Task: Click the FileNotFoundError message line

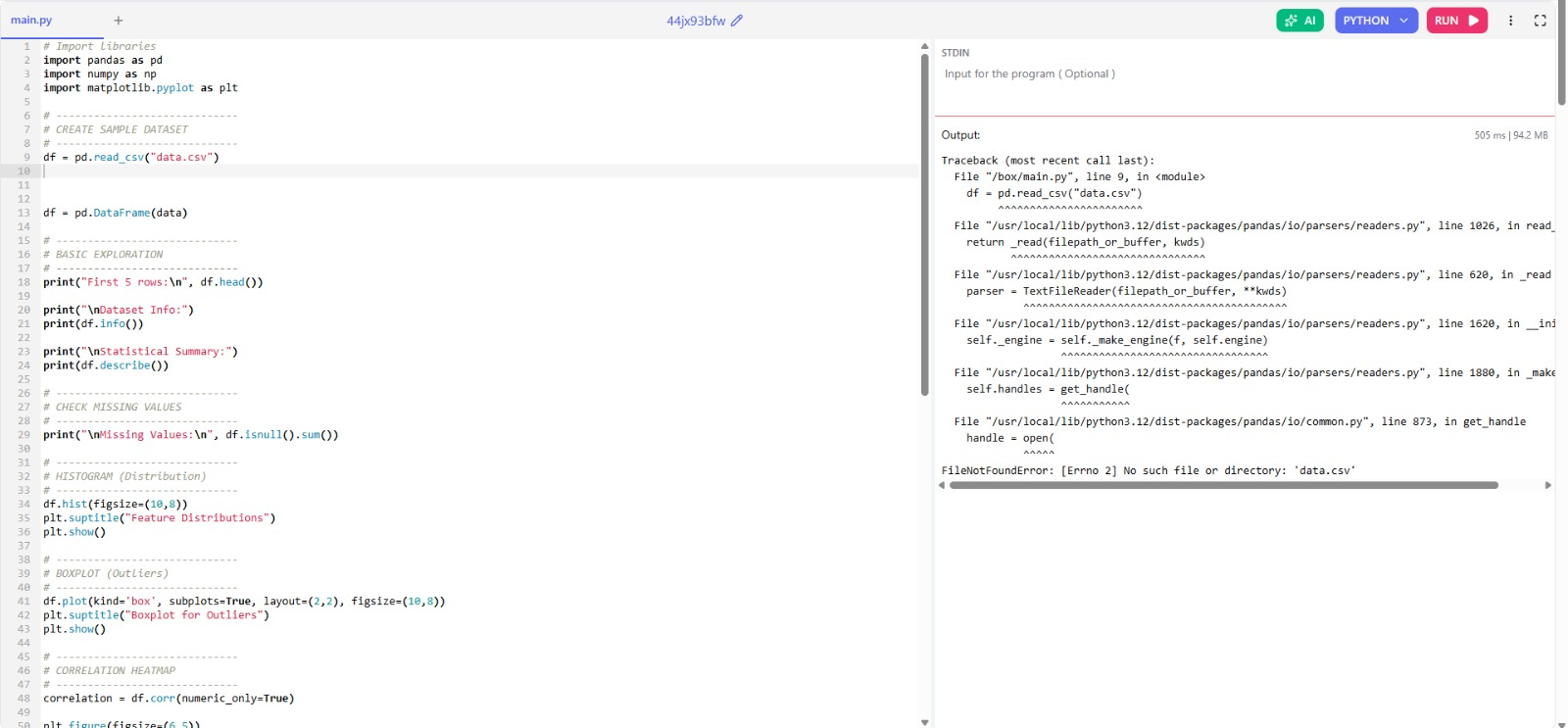Action: click(1148, 471)
